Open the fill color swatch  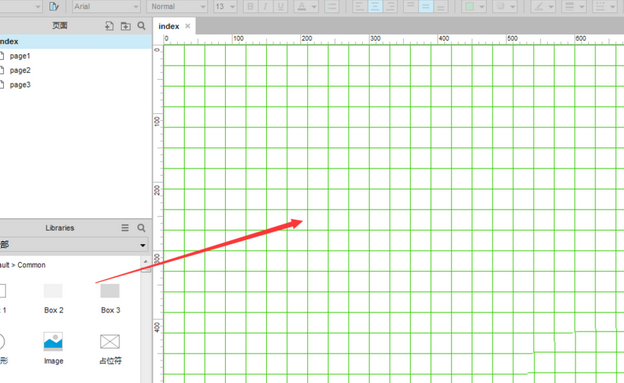(470, 6)
